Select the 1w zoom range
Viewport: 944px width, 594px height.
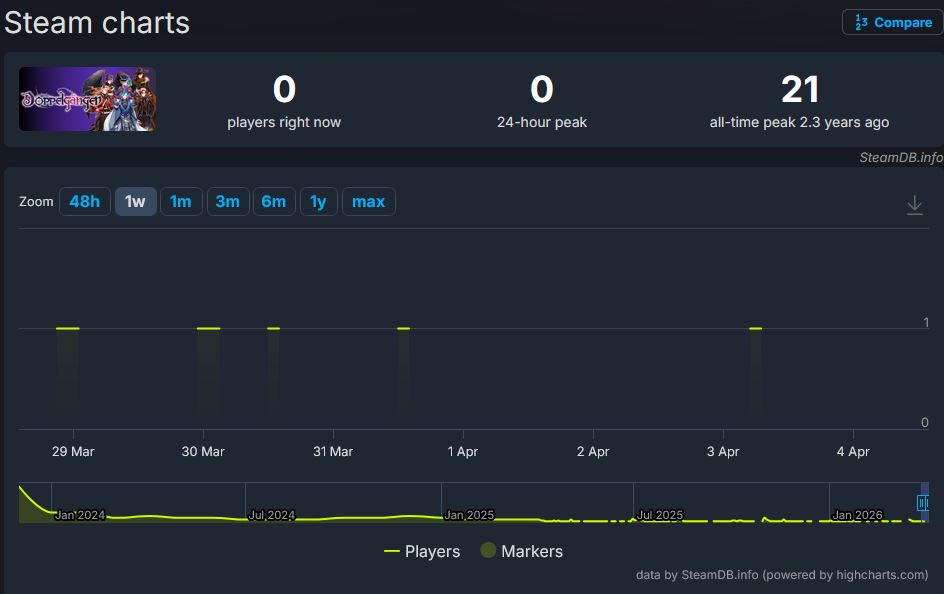(135, 202)
